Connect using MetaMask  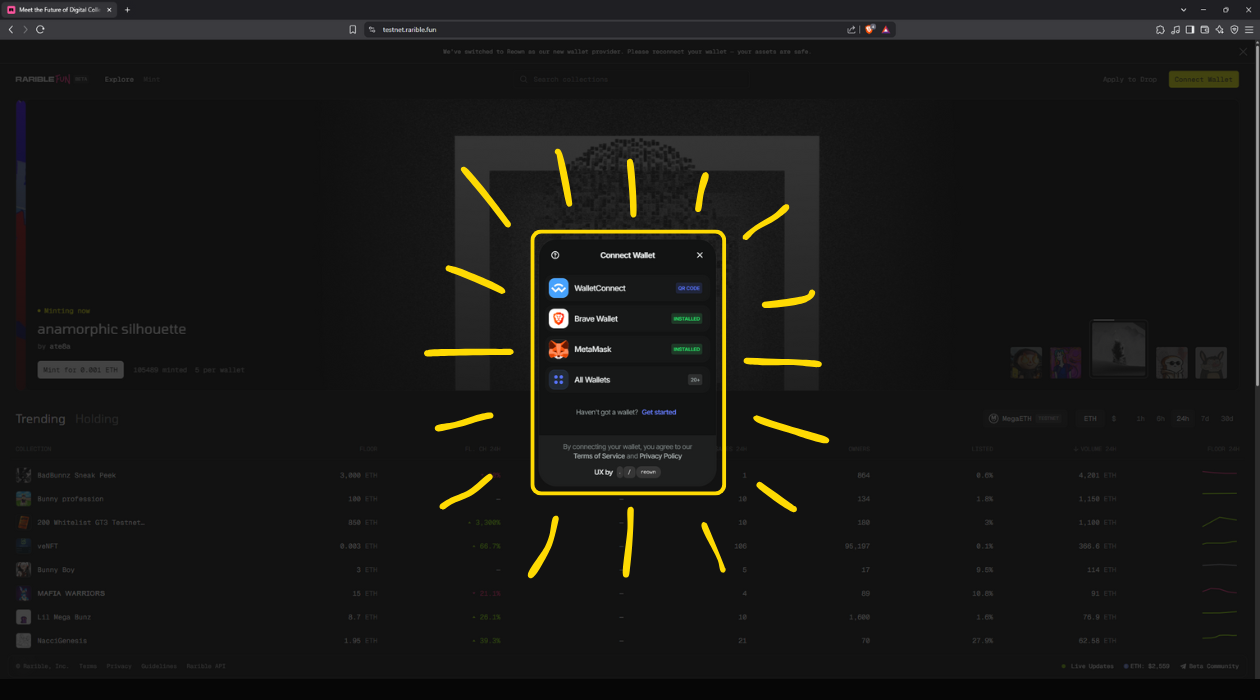[628, 349]
